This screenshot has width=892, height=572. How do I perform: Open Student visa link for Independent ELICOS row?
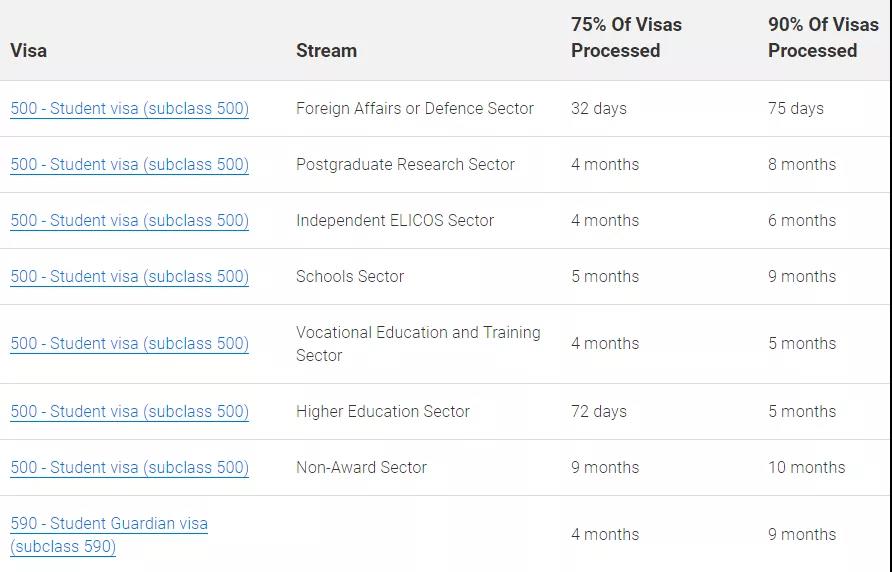point(130,220)
